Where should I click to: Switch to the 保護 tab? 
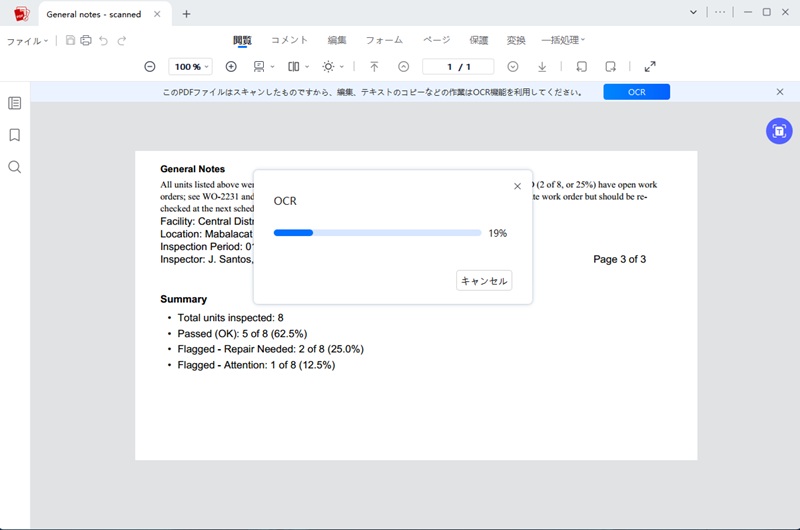tap(479, 40)
